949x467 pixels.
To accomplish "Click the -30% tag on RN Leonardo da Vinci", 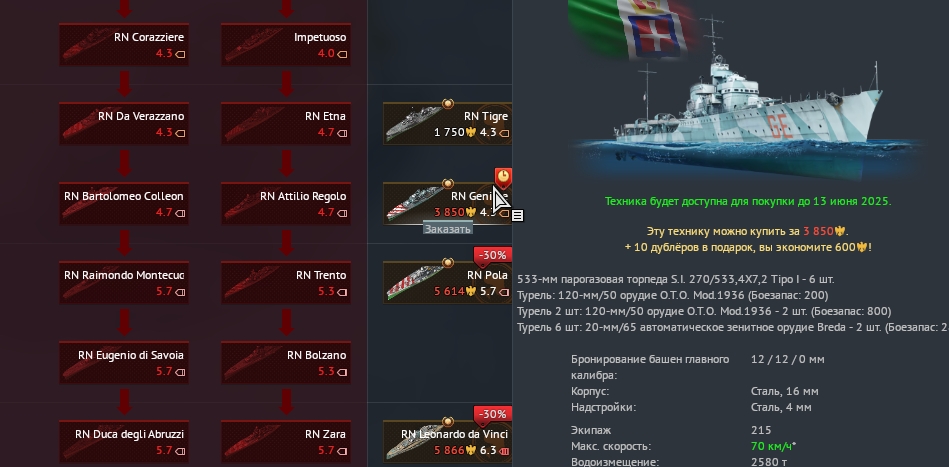I will click(493, 414).
